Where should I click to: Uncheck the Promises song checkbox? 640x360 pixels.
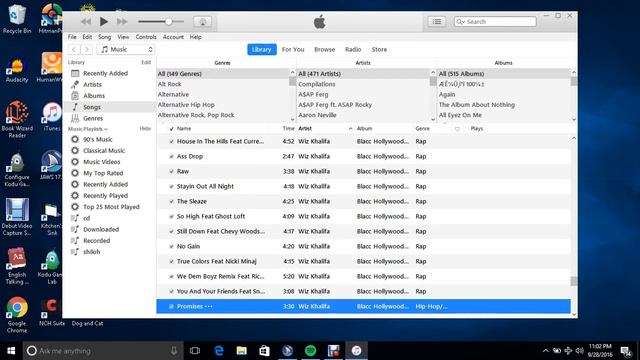(x=171, y=307)
